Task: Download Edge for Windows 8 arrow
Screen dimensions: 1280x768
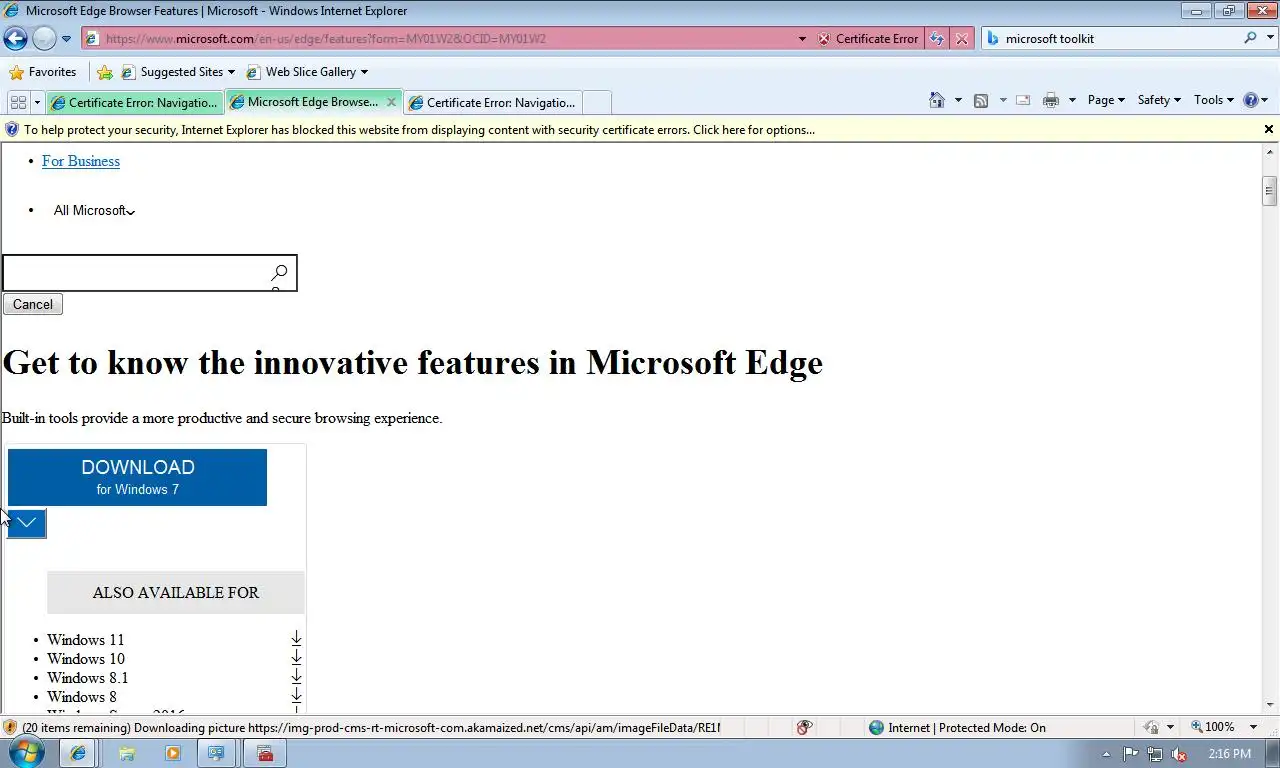Action: [x=297, y=695]
